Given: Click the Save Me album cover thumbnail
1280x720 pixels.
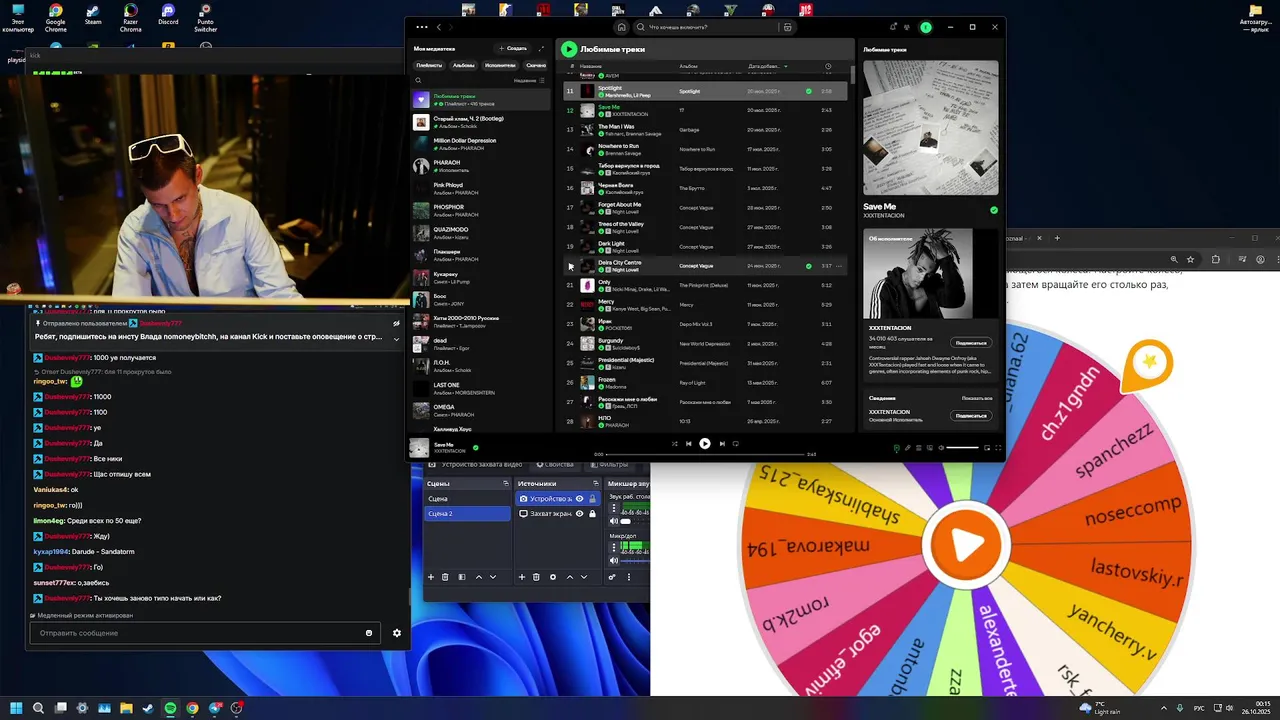Looking at the screenshot, I should tap(418, 448).
